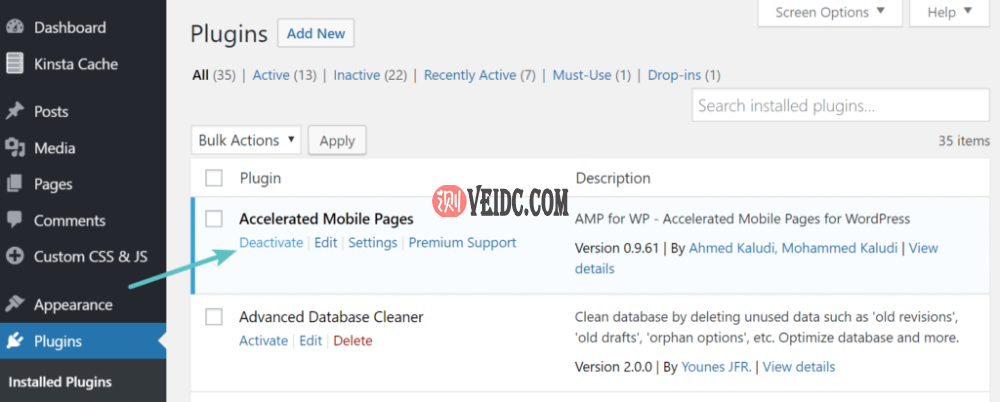Viewport: 1000px width, 402px height.
Task: Toggle the select-all plugins checkbox in header
Action: 214,178
